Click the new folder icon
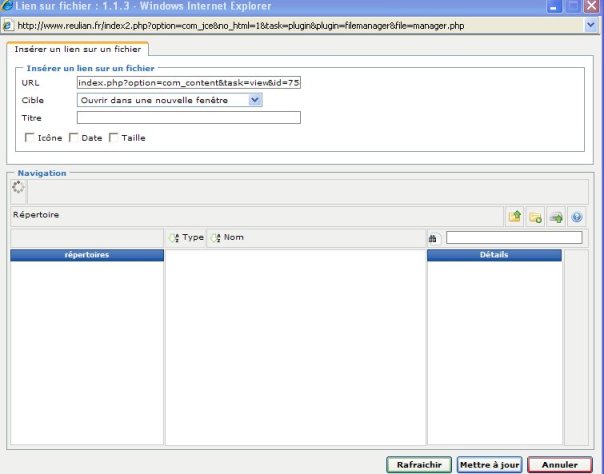 coord(535,216)
